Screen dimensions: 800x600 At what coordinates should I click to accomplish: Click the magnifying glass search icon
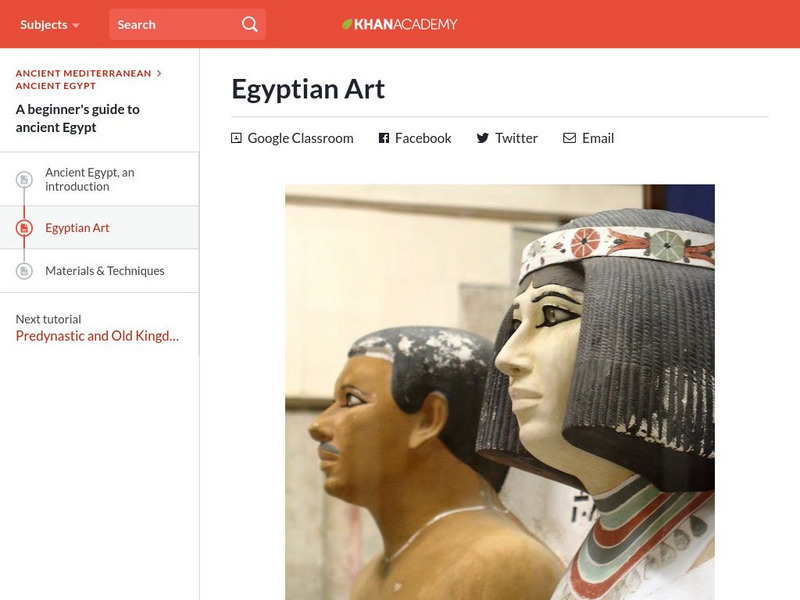coord(249,24)
